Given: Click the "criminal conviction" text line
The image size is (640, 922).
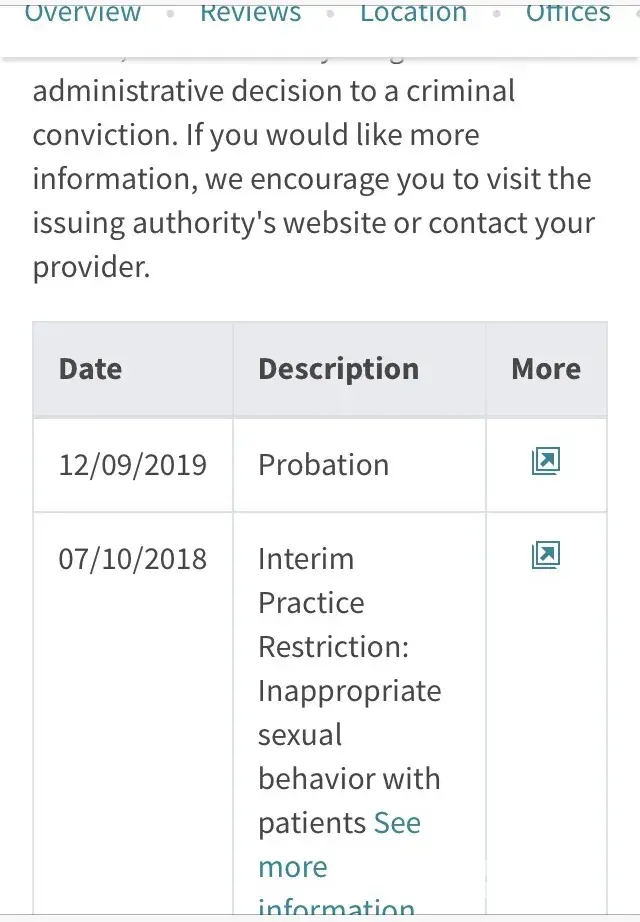Looking at the screenshot, I should pyautogui.click(x=274, y=92).
